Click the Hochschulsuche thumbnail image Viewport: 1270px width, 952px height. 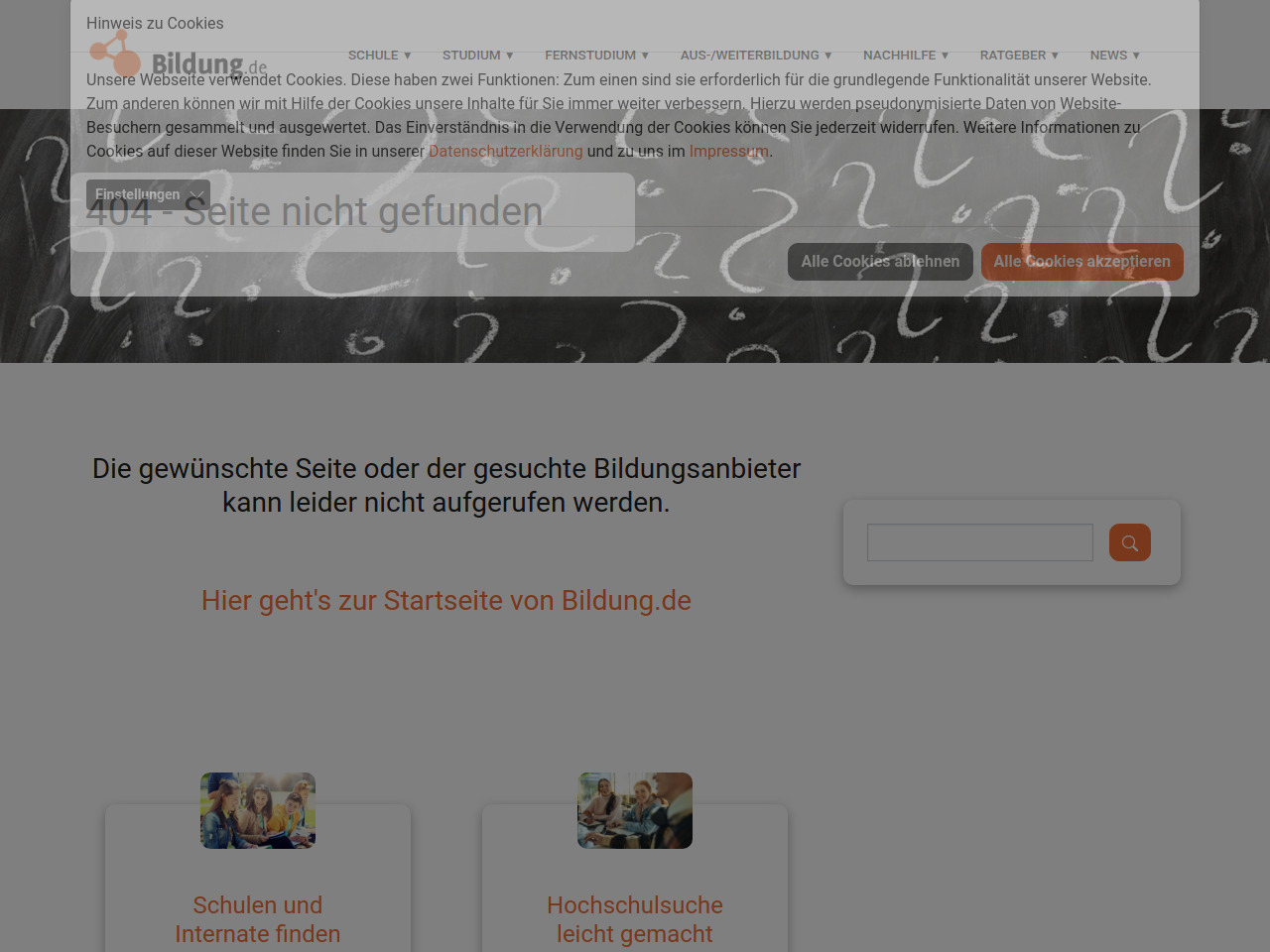pyautogui.click(x=635, y=810)
